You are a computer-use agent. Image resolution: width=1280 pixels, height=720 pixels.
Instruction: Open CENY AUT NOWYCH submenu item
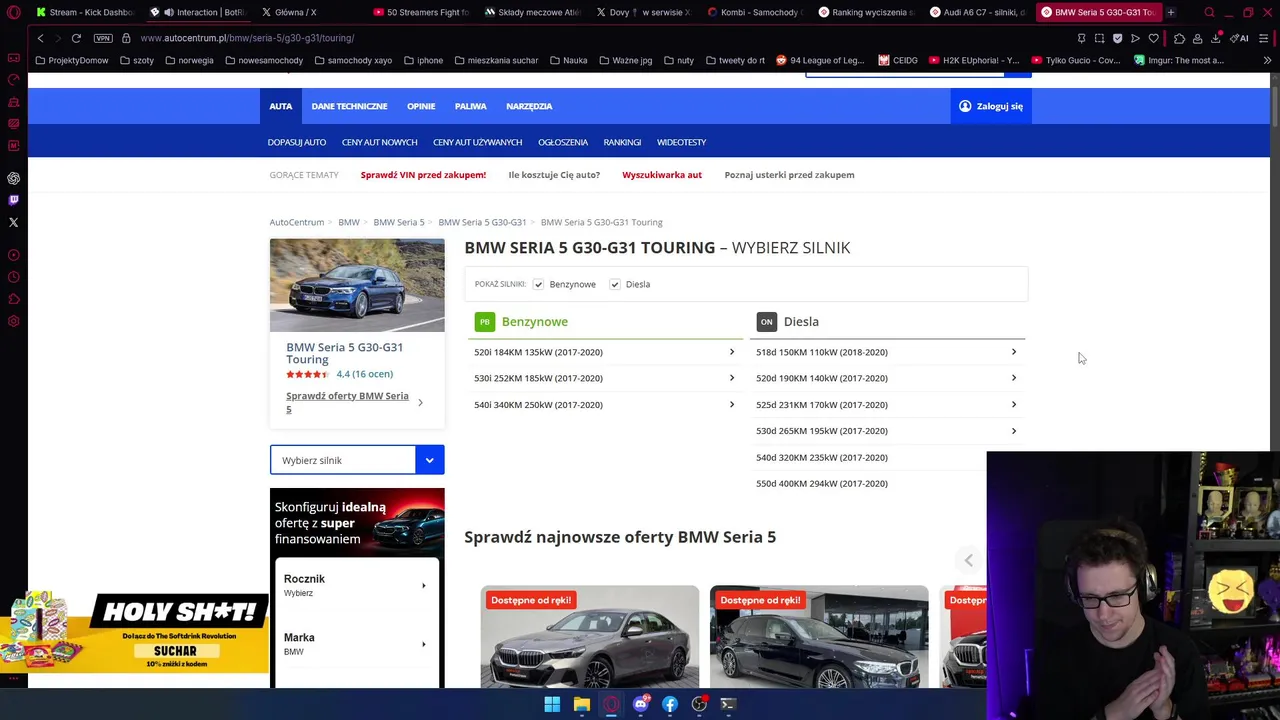(x=379, y=142)
